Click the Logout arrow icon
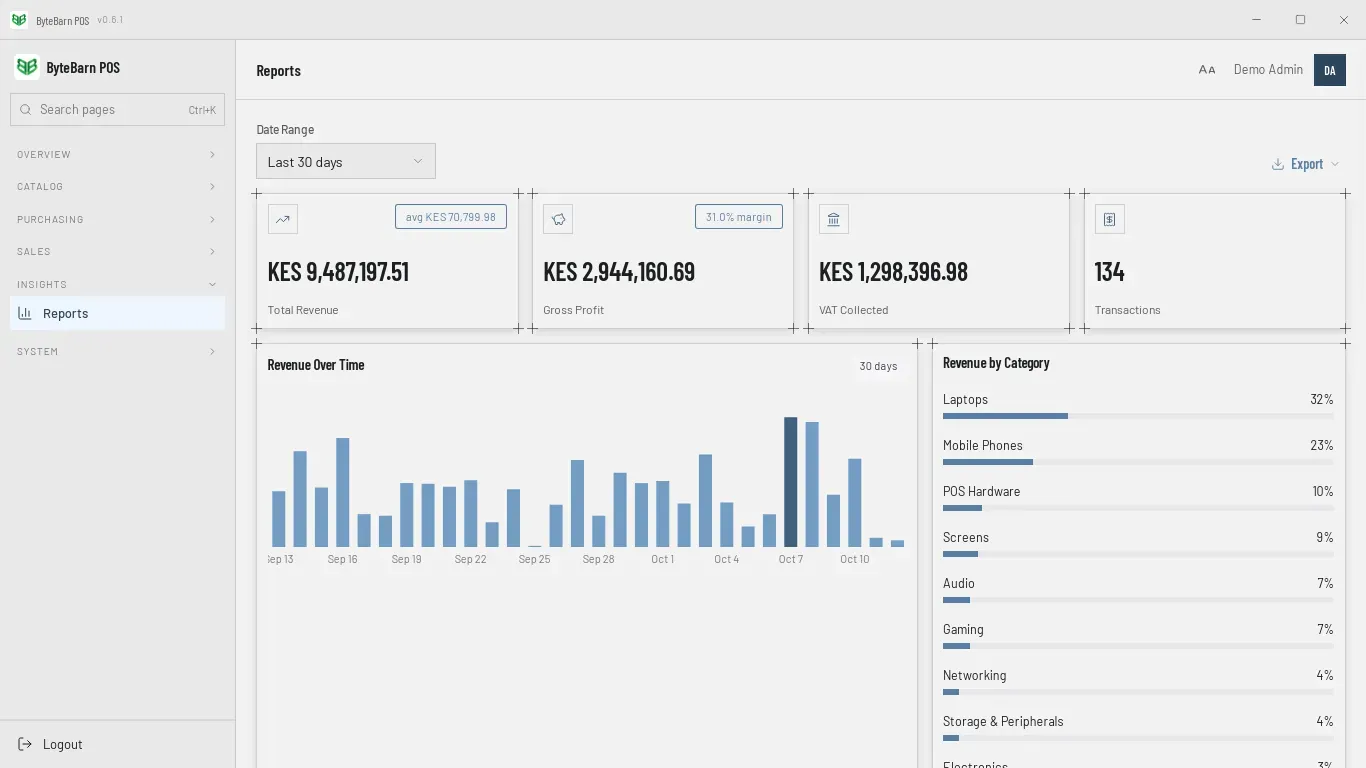 [25, 744]
